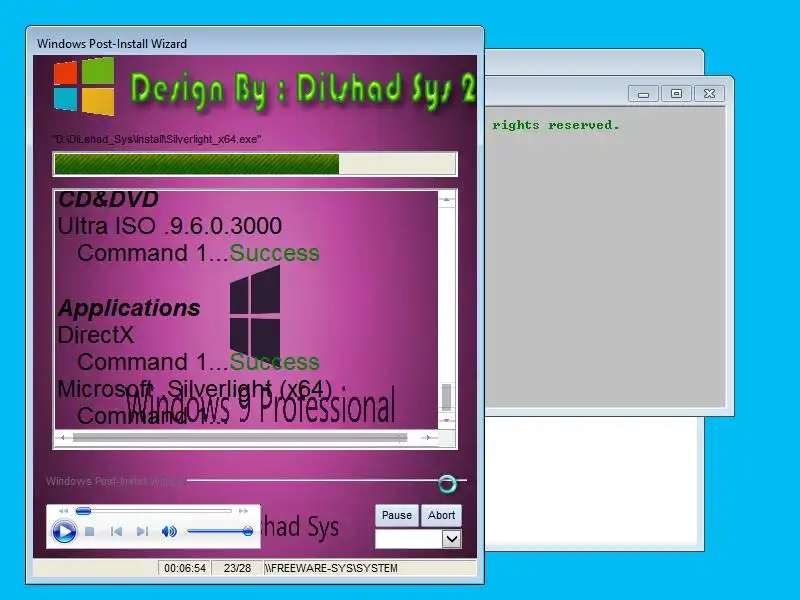This screenshot has height=600, width=800.
Task: Abort the post-install wizard
Action: click(x=441, y=515)
